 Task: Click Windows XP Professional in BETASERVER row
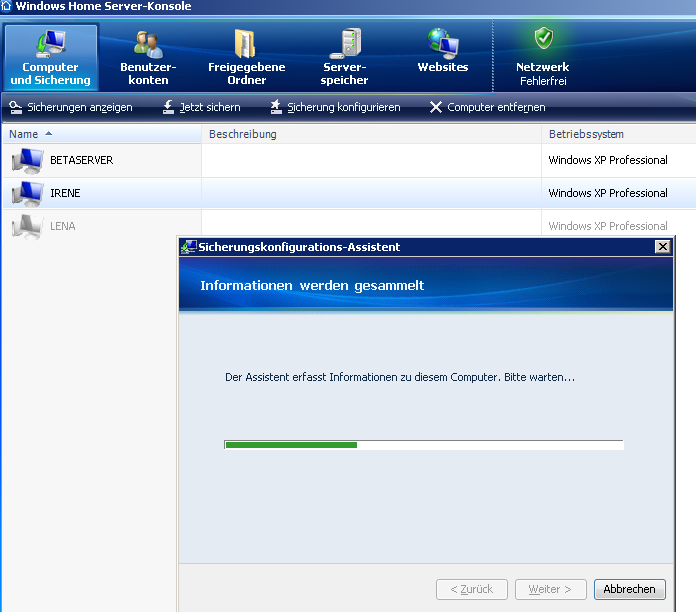coord(608,160)
